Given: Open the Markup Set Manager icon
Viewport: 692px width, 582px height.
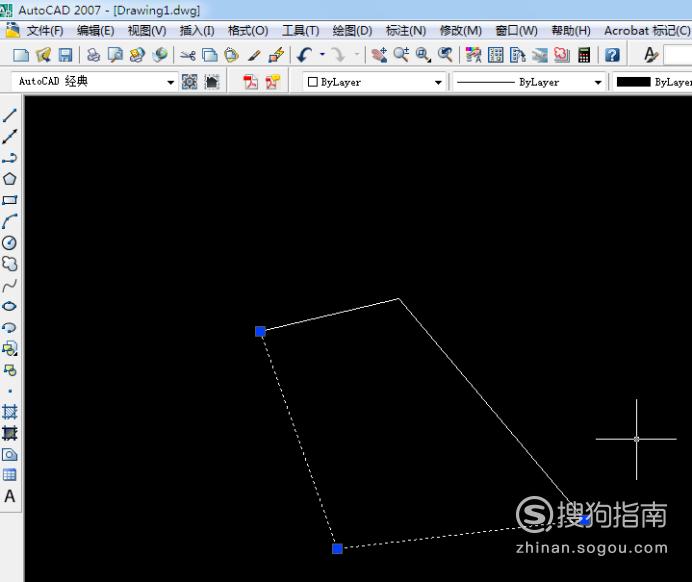Looking at the screenshot, I should (x=562, y=55).
